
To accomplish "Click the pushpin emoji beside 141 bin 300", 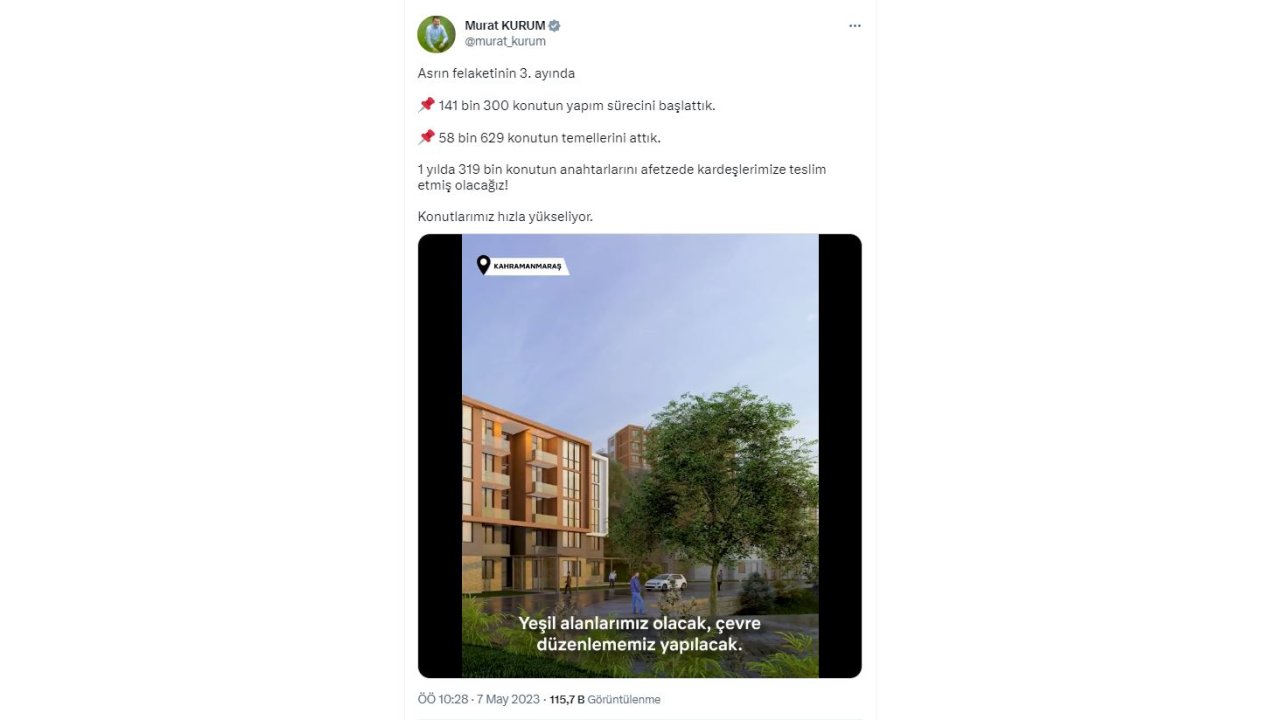I will coord(426,105).
